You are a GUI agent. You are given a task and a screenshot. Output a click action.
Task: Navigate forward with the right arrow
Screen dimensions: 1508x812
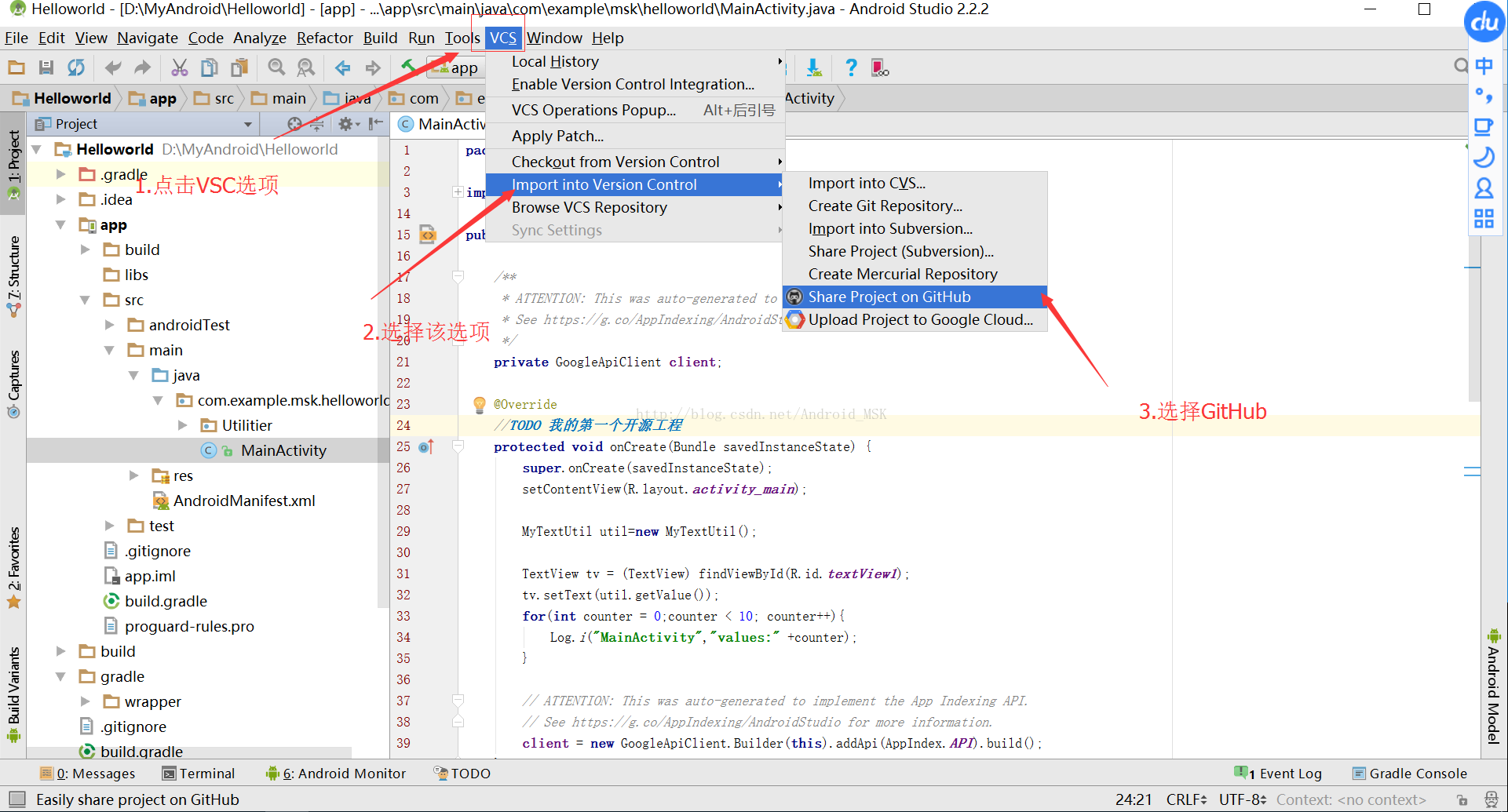pyautogui.click(x=373, y=68)
